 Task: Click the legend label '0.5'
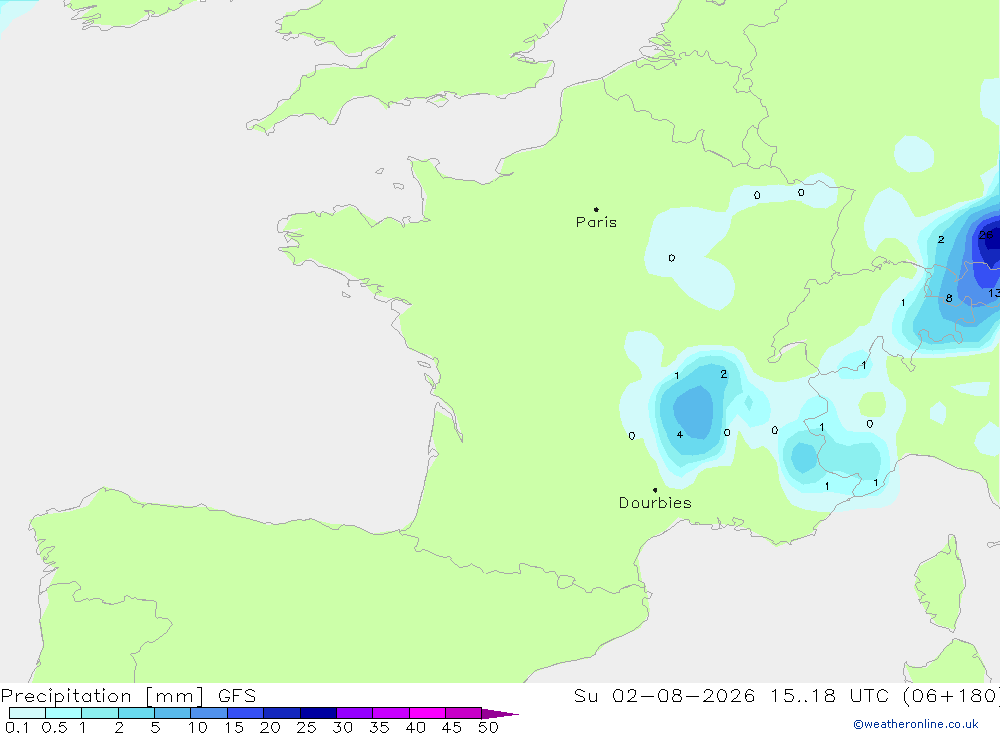(54, 727)
